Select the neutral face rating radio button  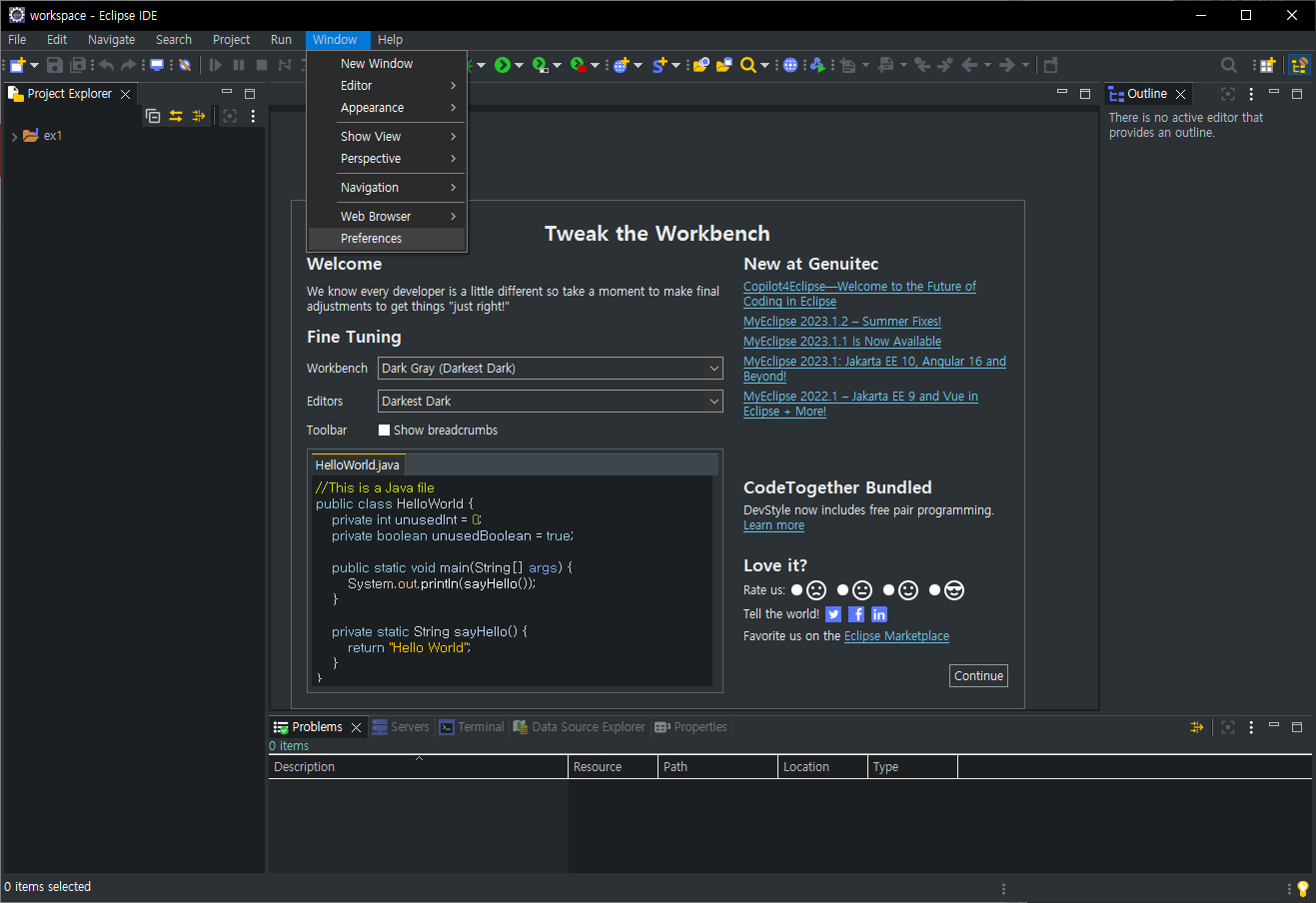tap(843, 590)
